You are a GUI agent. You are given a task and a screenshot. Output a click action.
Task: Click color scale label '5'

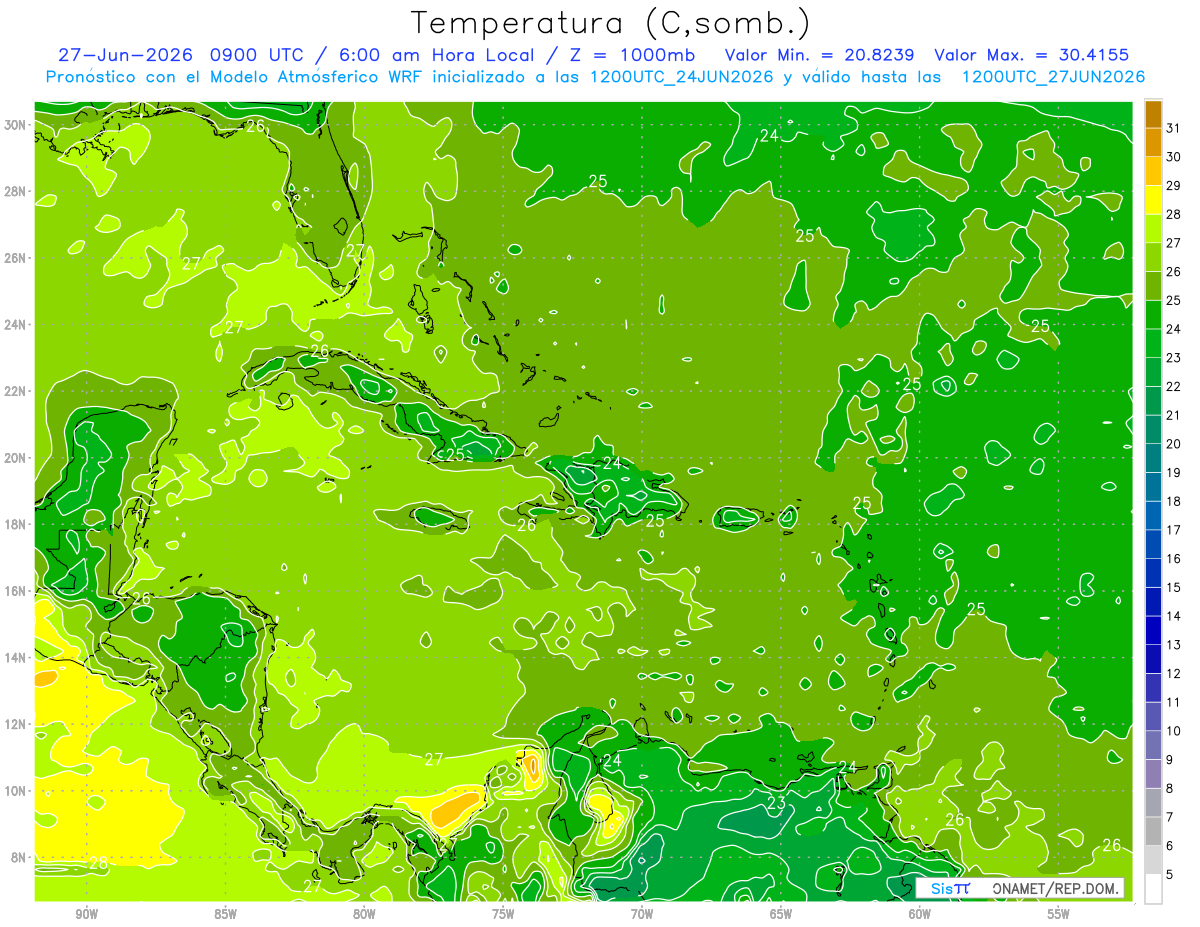pyautogui.click(x=1170, y=874)
